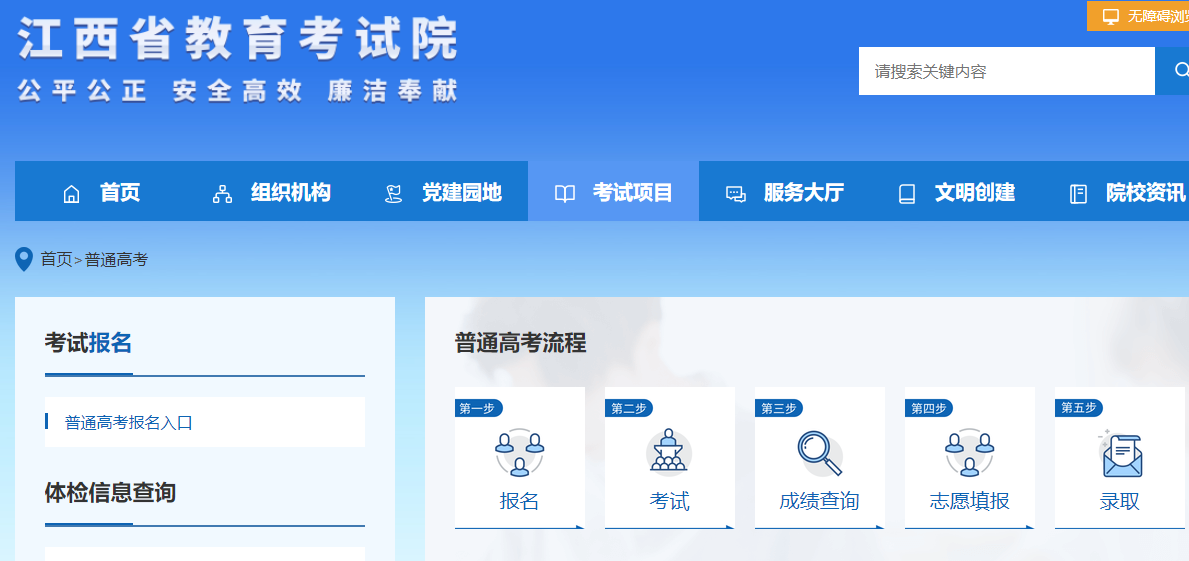The height and width of the screenshot is (561, 1189).
Task: Click the org-chart icon beside 组织机构
Action: pyautogui.click(x=222, y=194)
